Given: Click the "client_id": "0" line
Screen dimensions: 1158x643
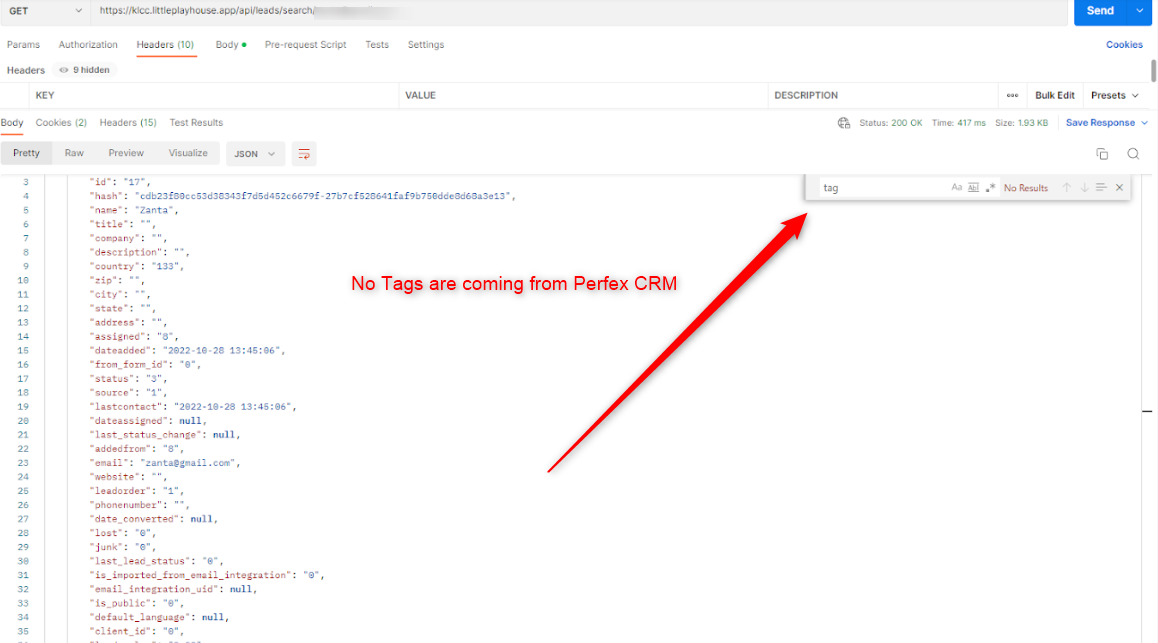Looking at the screenshot, I should click(137, 631).
